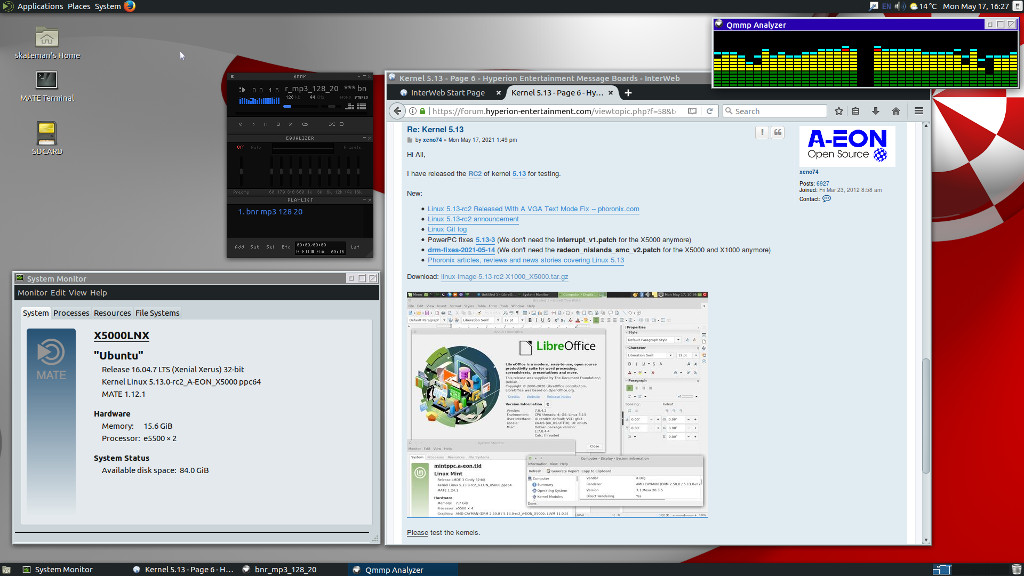Quote the Re: Kernel 5.13 post

[778, 133]
